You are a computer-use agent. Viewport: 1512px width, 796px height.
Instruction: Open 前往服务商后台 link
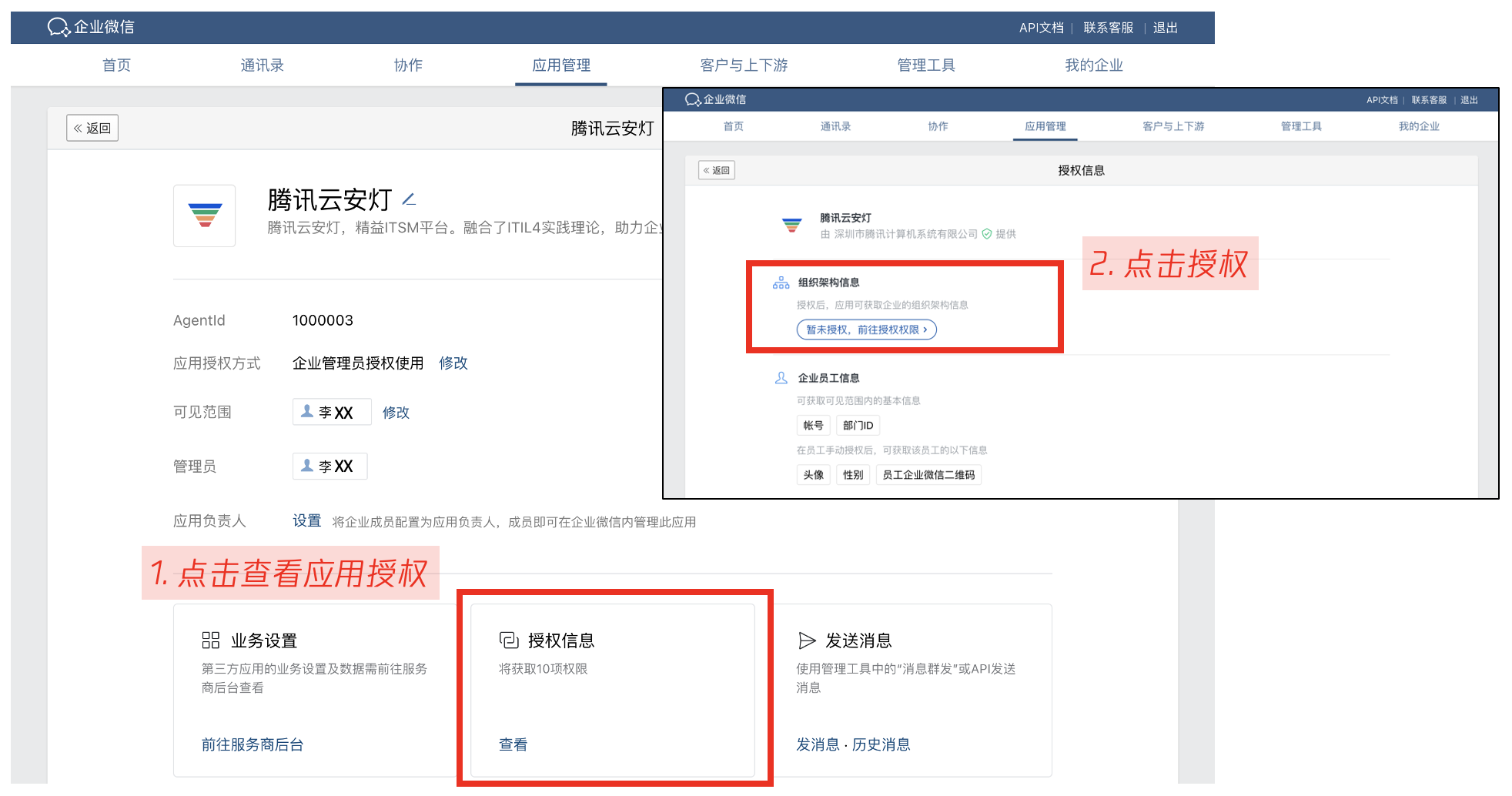pos(253,744)
